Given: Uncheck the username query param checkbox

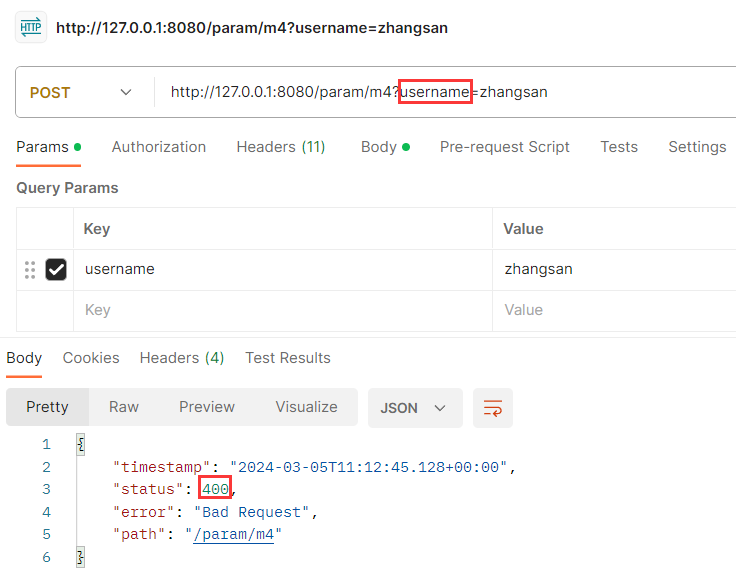Looking at the screenshot, I should pos(56,269).
